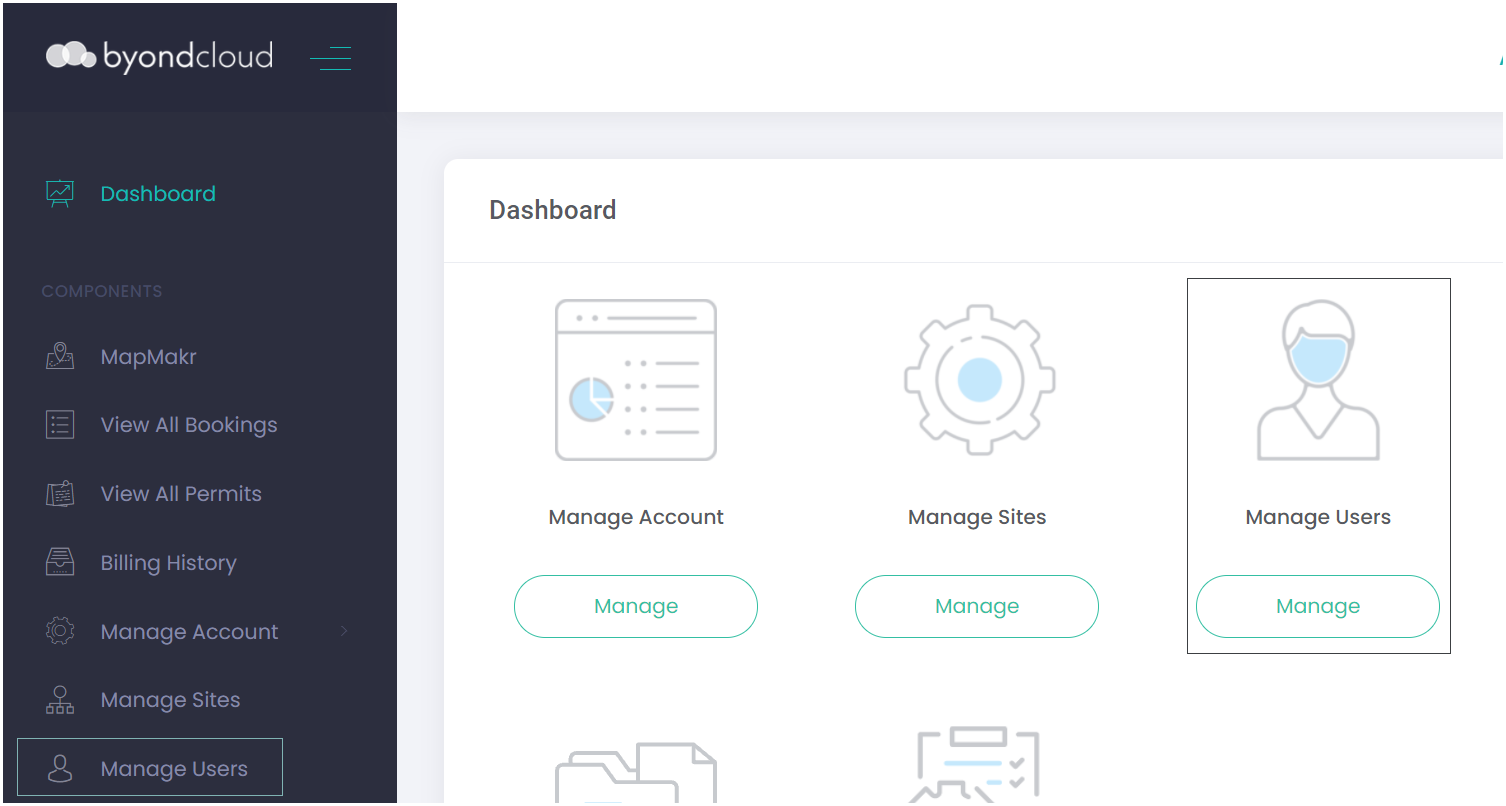Open Manage Sites in the sidebar
The image size is (1506, 806).
pos(171,700)
